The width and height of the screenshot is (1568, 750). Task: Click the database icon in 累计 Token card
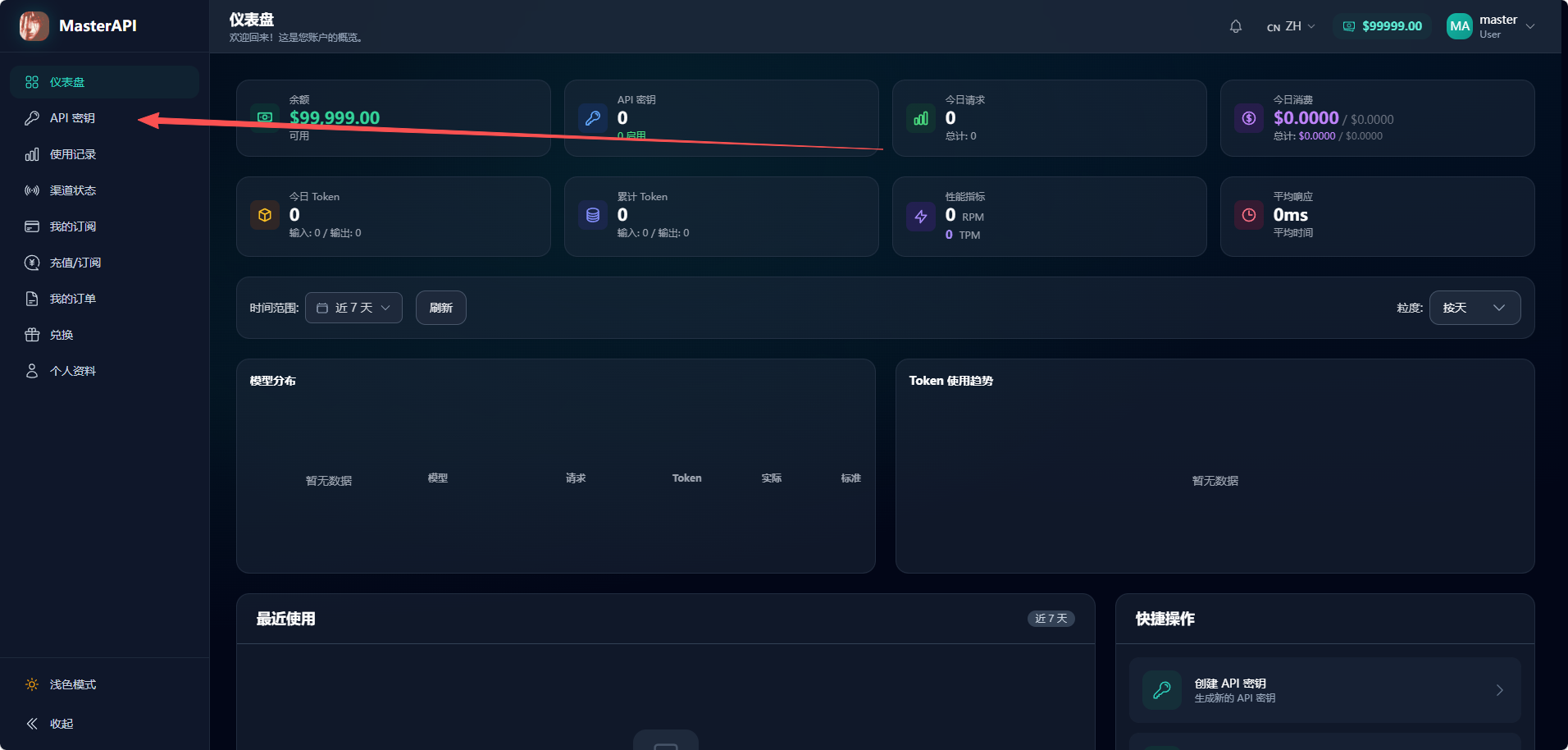[x=593, y=215]
